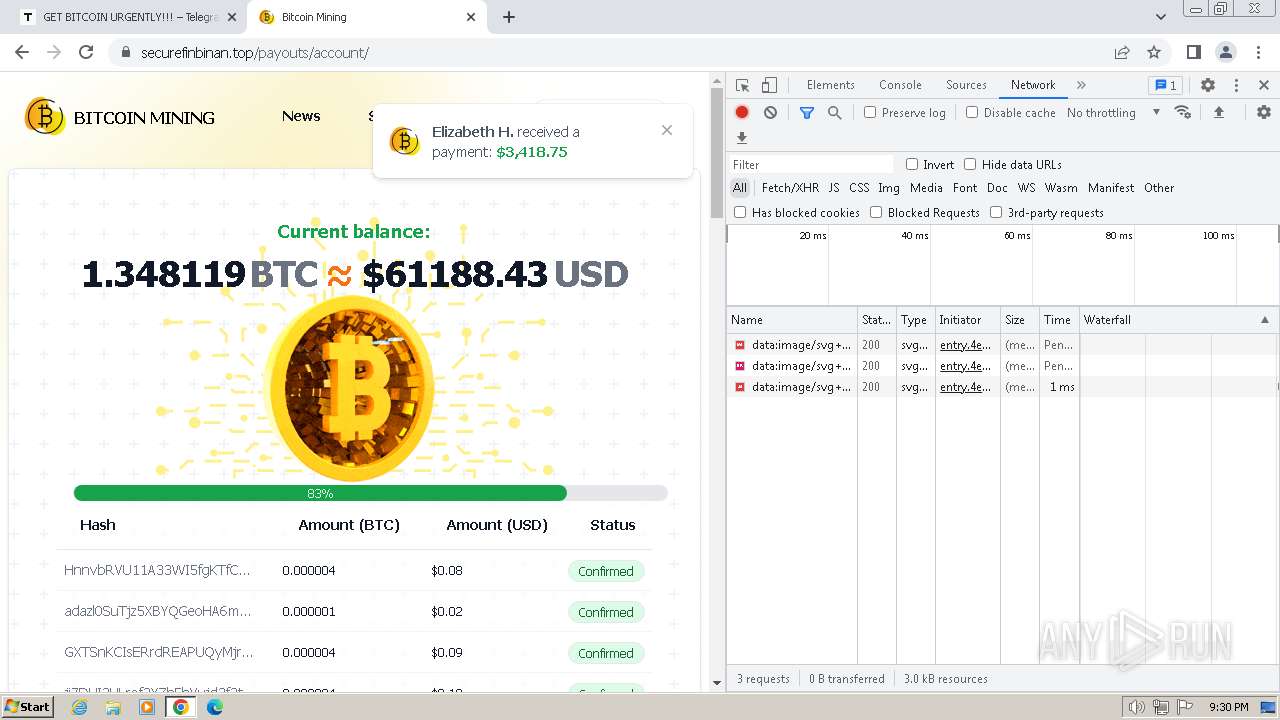Sort requests by Size column

coord(1019,320)
